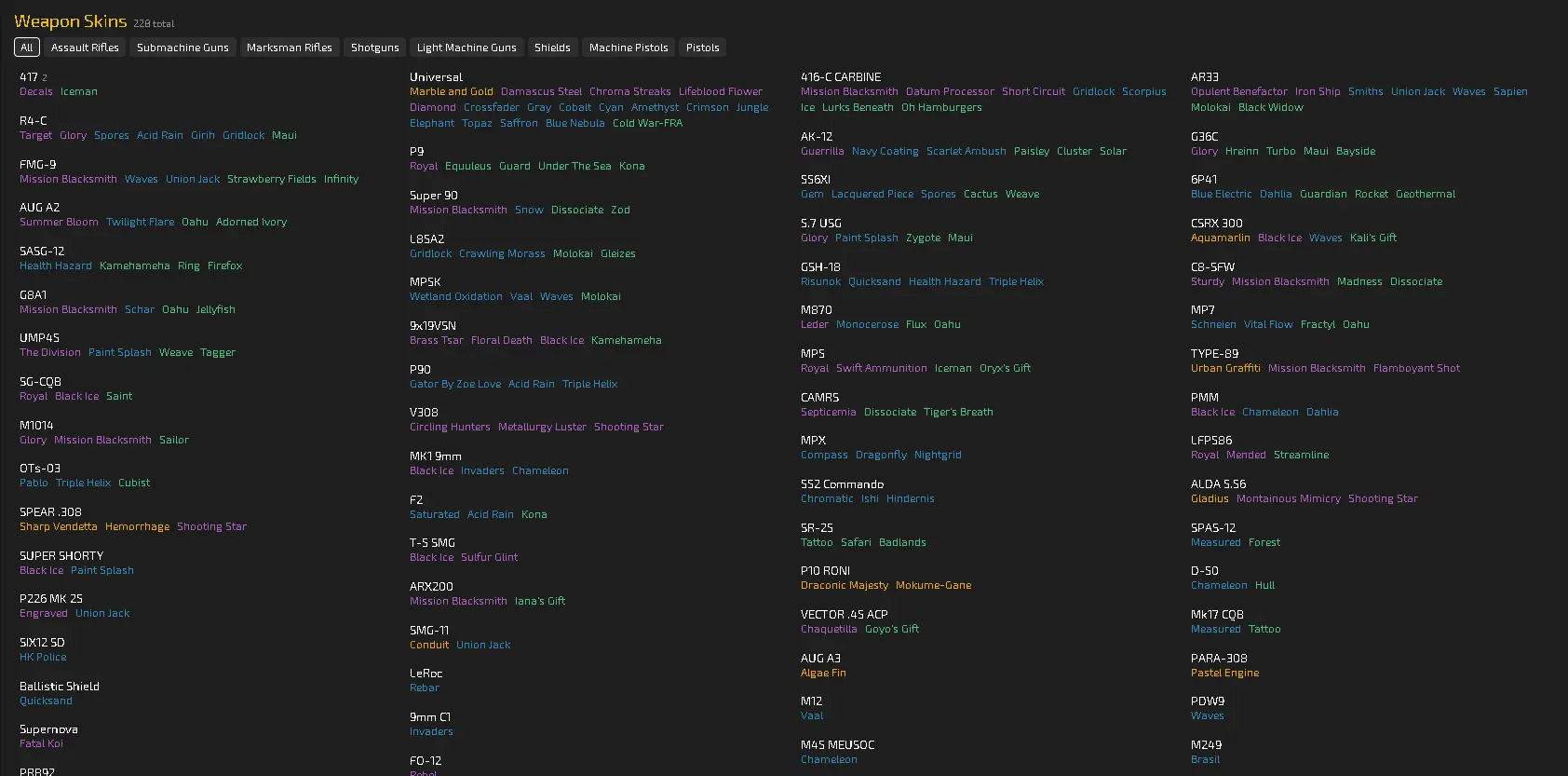The image size is (1568, 776).
Task: Switch to the Submachine Guns filter
Action: click(x=182, y=48)
